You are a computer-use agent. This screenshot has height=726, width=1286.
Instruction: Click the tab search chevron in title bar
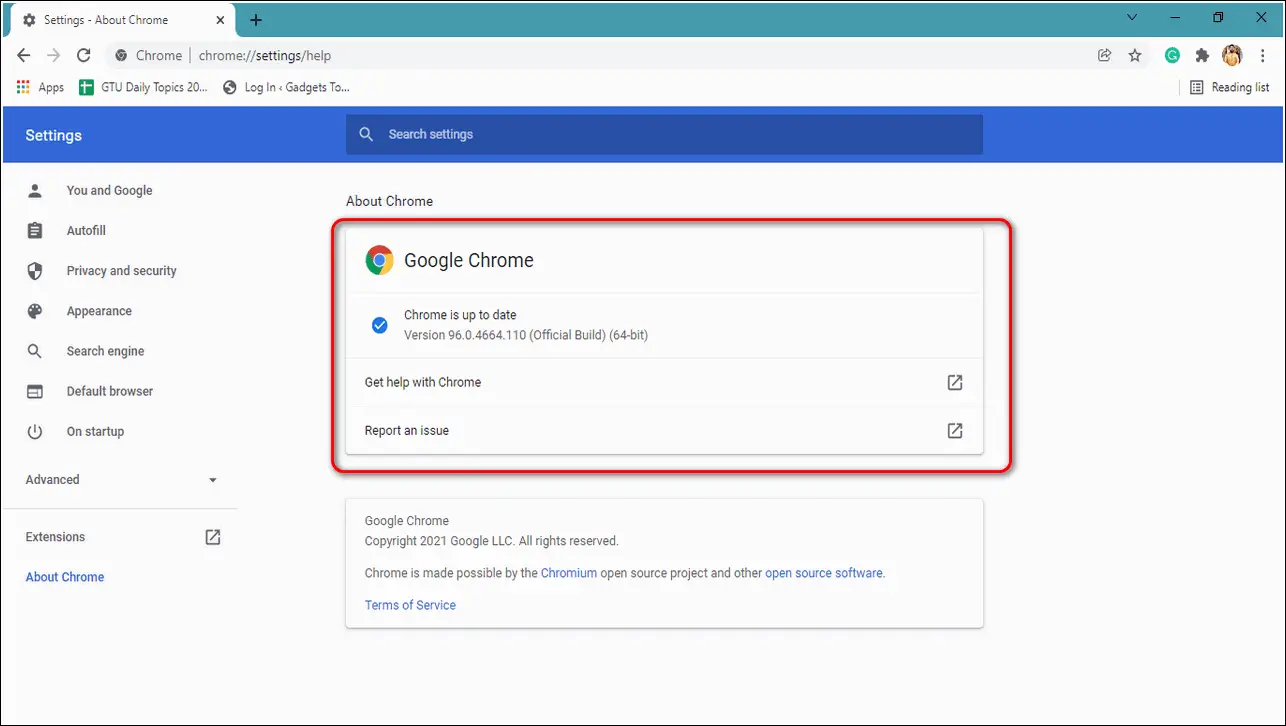[x=1132, y=17]
